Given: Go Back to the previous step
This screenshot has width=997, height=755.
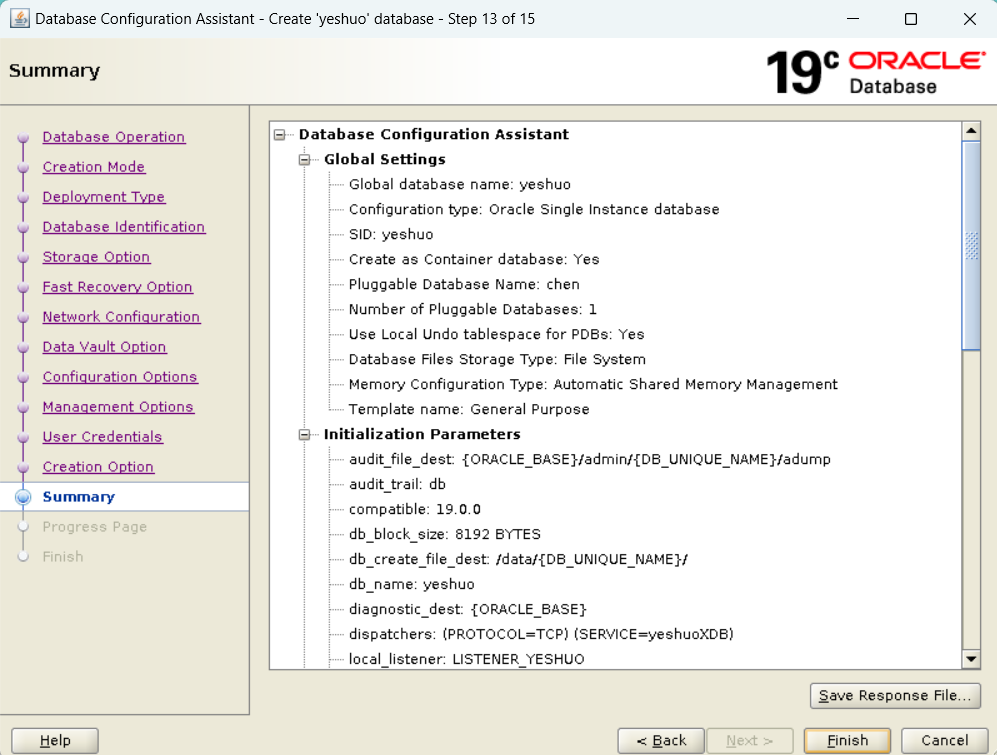Looking at the screenshot, I should point(661,740).
